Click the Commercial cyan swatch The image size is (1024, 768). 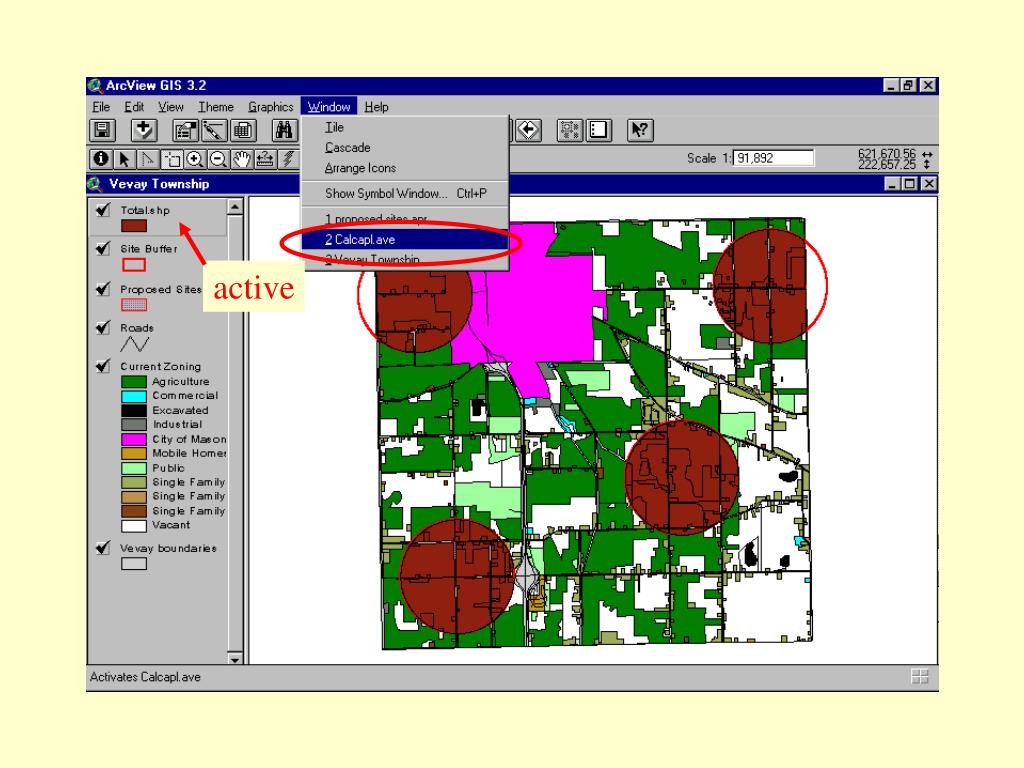click(134, 396)
